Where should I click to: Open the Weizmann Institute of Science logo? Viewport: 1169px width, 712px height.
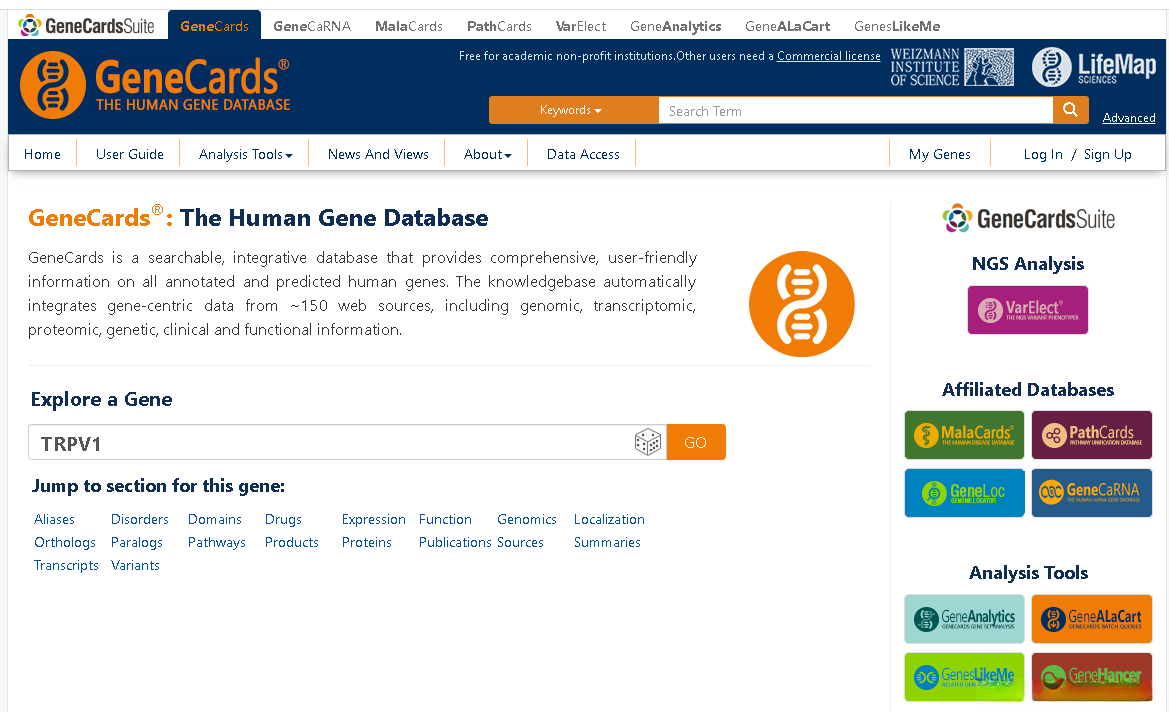[952, 67]
